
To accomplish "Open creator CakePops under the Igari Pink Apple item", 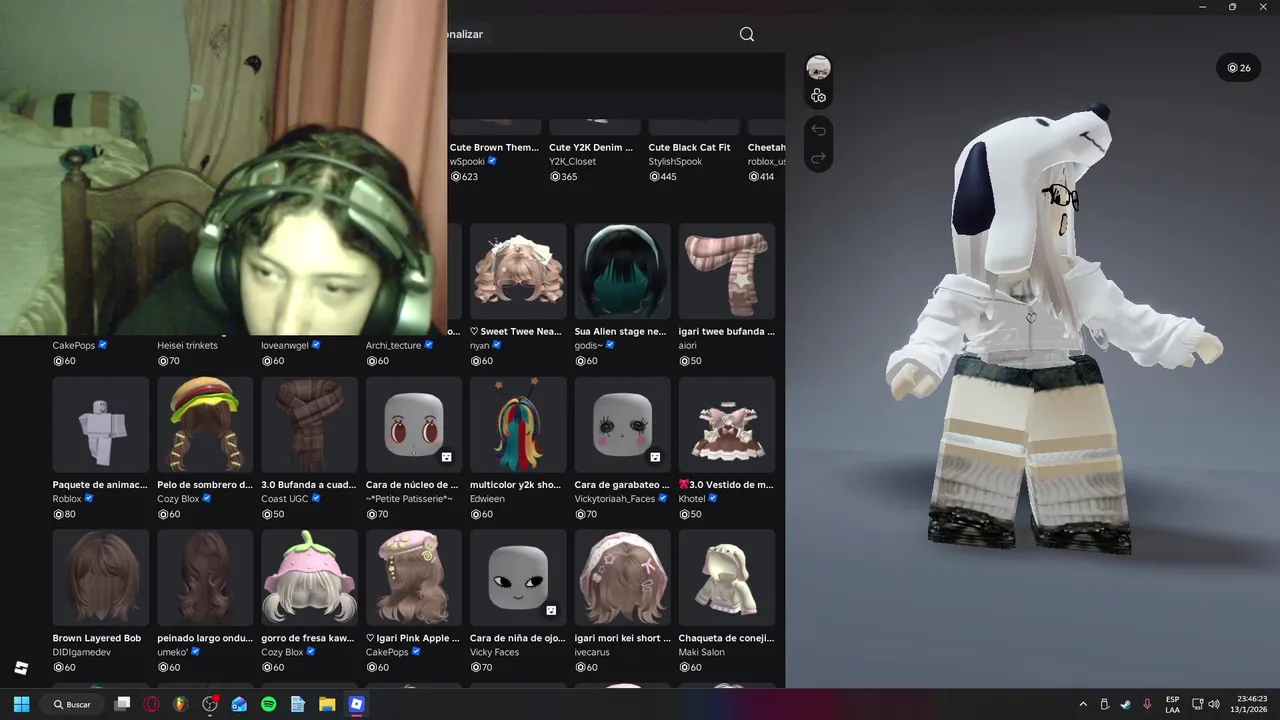I will 387,652.
